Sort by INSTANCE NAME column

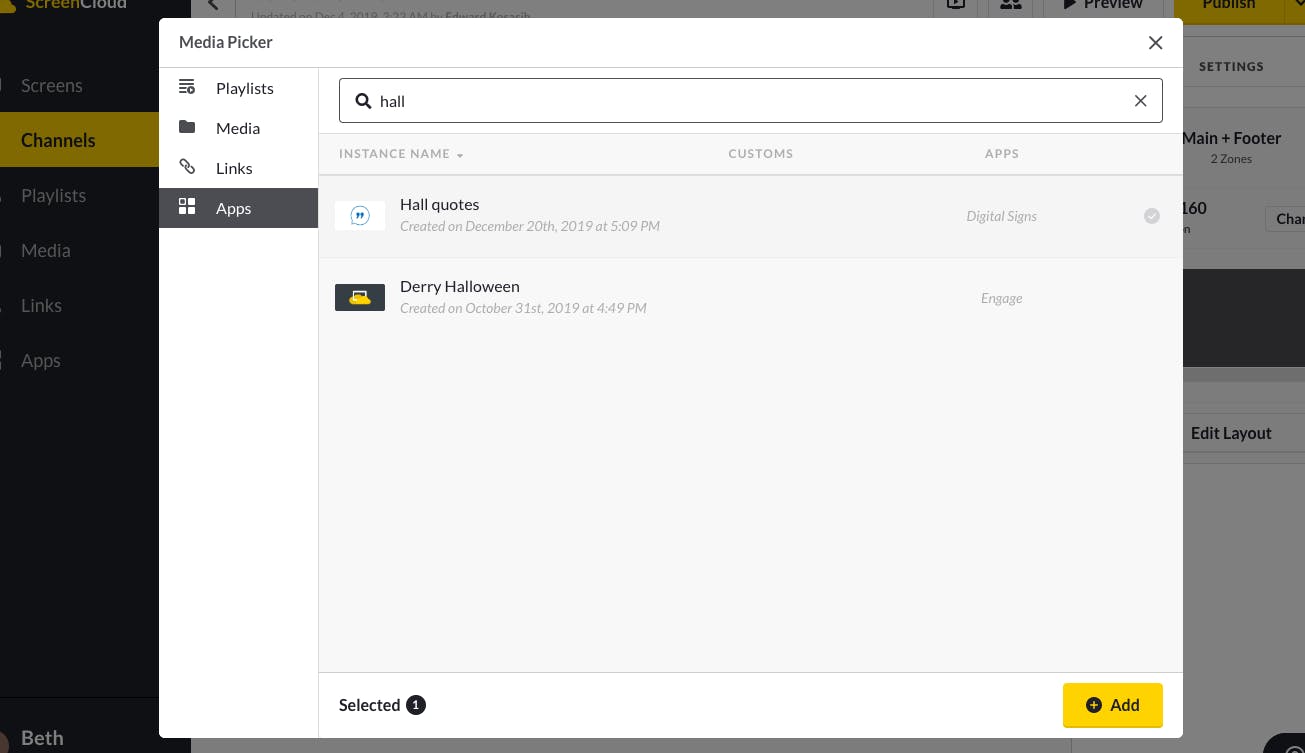(x=401, y=154)
